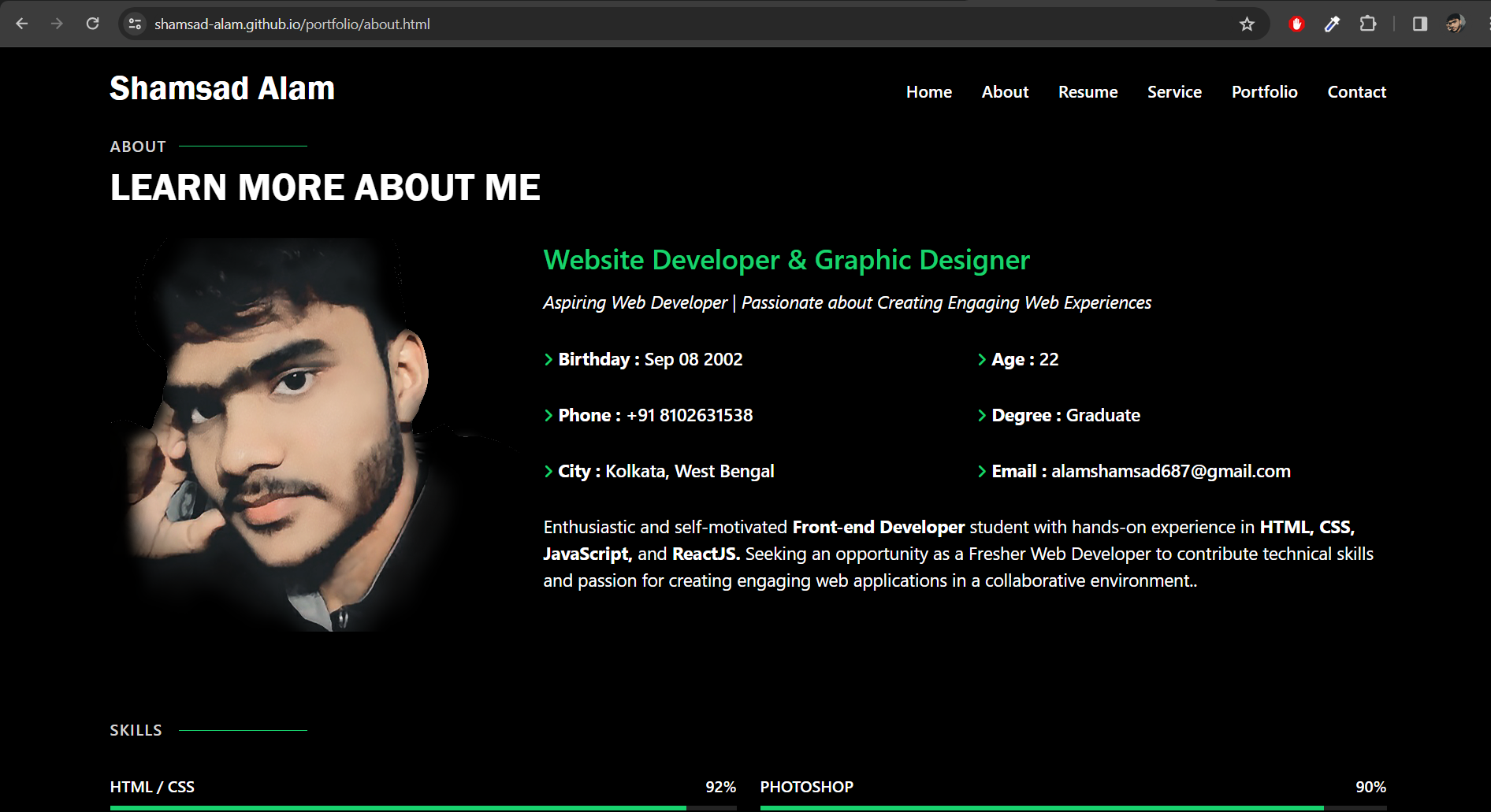1491x812 pixels.
Task: Click the email address alamshamsad687@gmail.com
Action: (x=1170, y=471)
